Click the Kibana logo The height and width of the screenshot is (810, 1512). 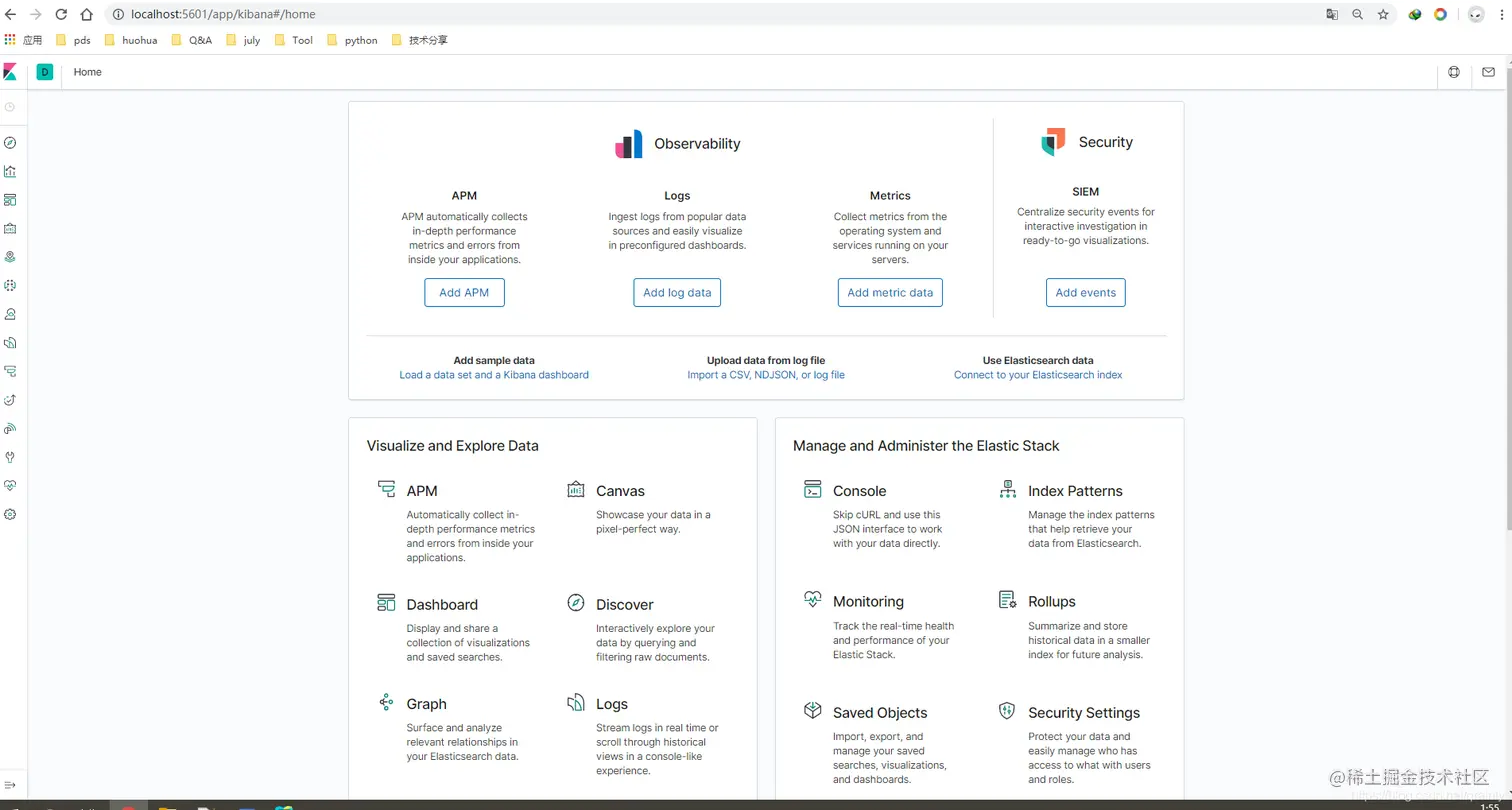(x=10, y=72)
